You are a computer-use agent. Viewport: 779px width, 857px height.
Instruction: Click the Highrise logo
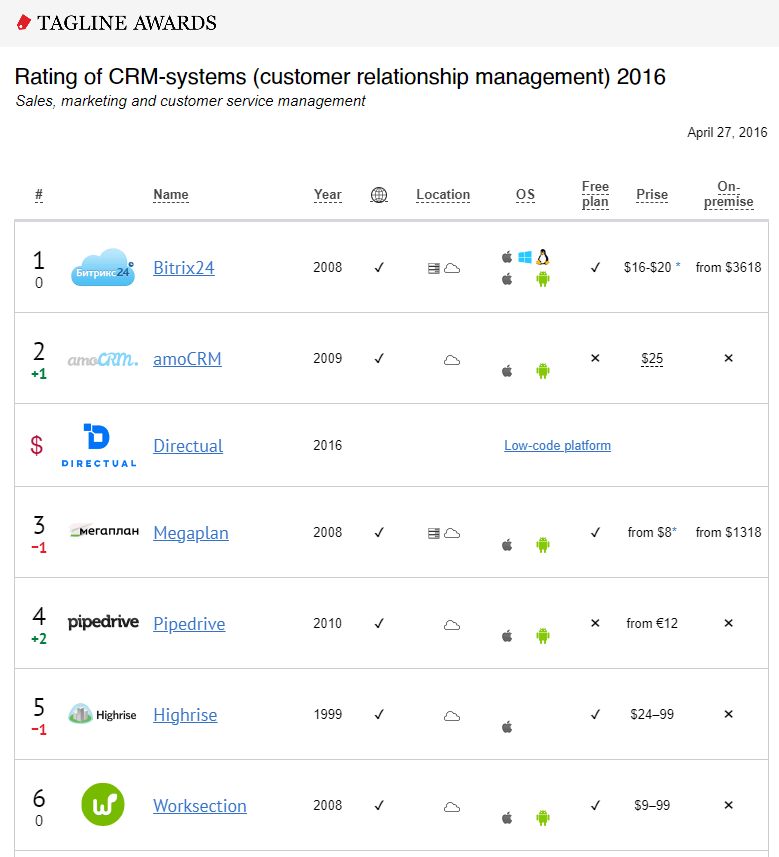point(102,714)
